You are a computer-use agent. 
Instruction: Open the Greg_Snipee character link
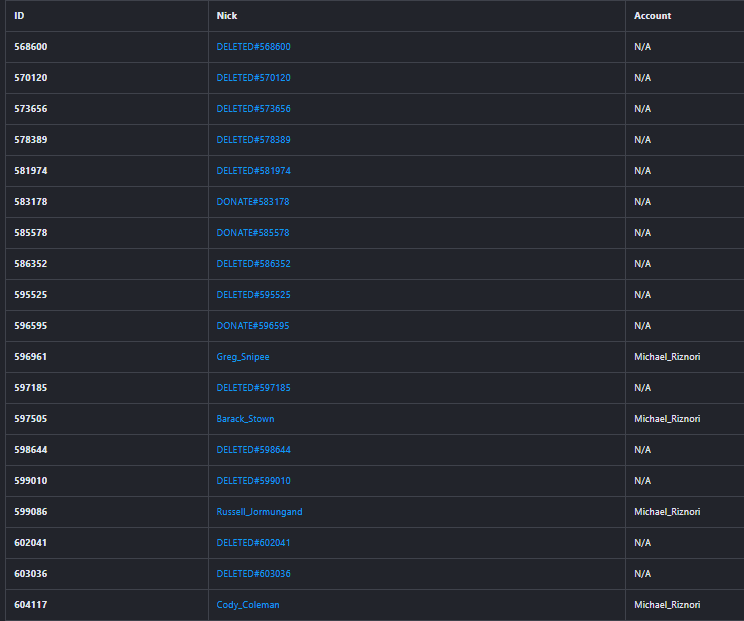click(x=243, y=357)
